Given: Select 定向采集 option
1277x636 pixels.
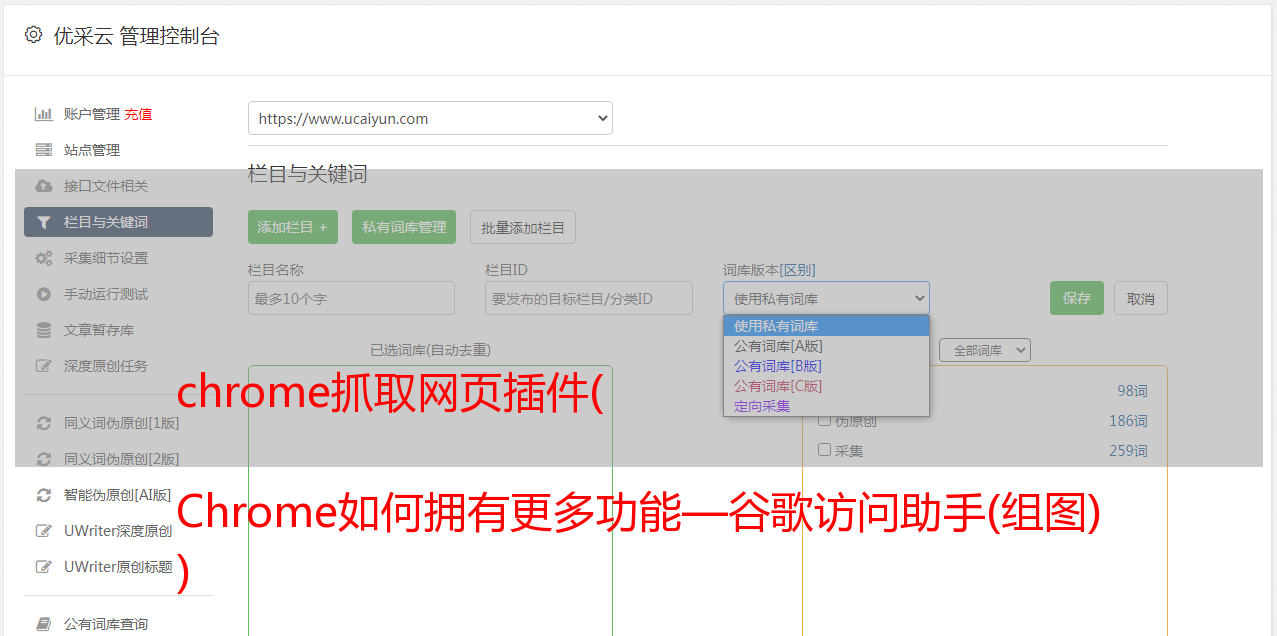Looking at the screenshot, I should [x=826, y=406].
